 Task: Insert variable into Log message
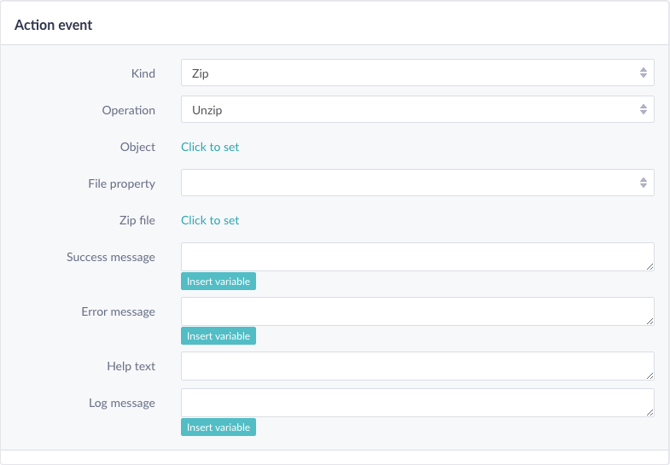pyautogui.click(x=218, y=427)
